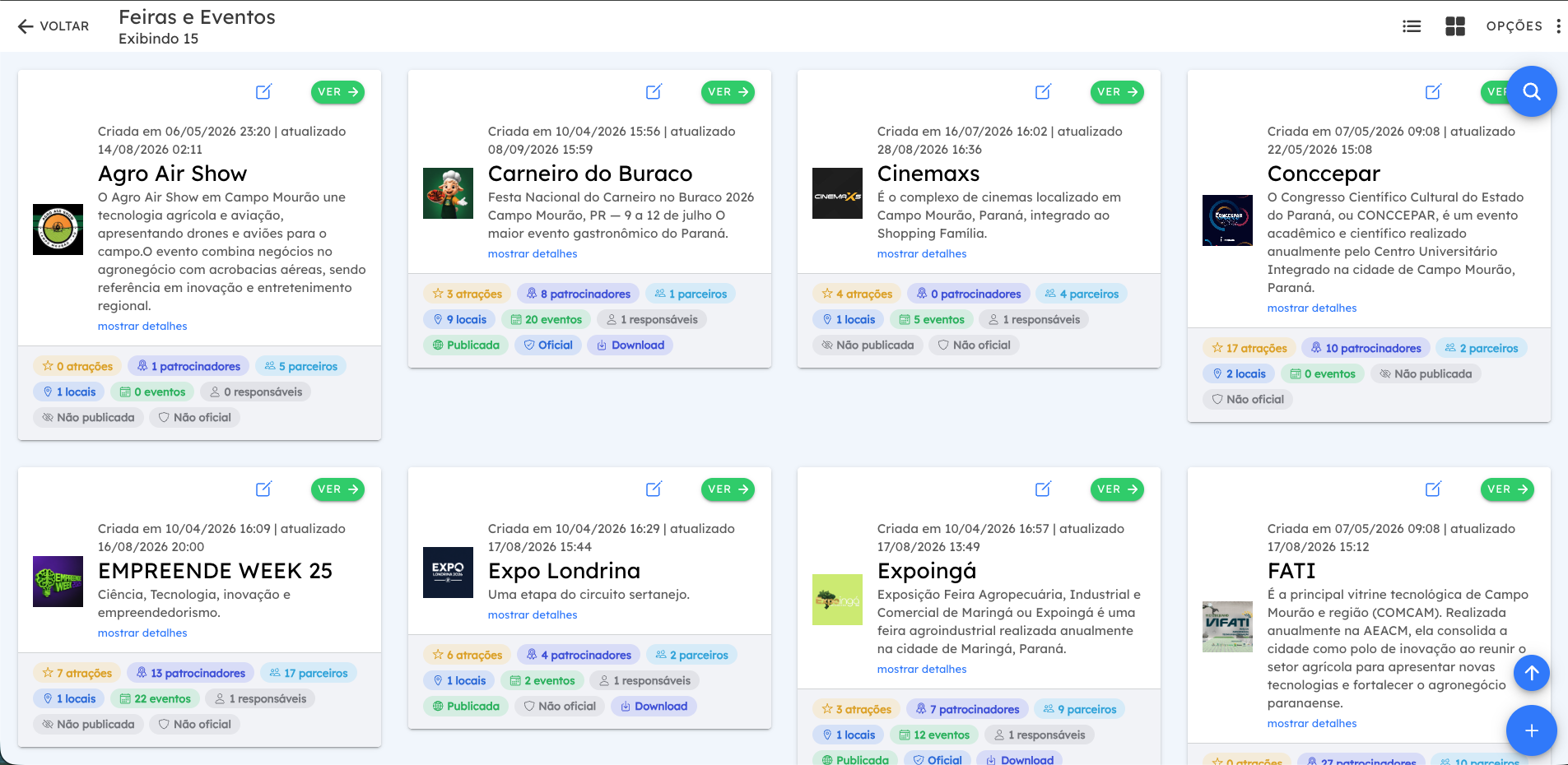Open Expoingá with VER button
1568x765 pixels.
(1117, 489)
